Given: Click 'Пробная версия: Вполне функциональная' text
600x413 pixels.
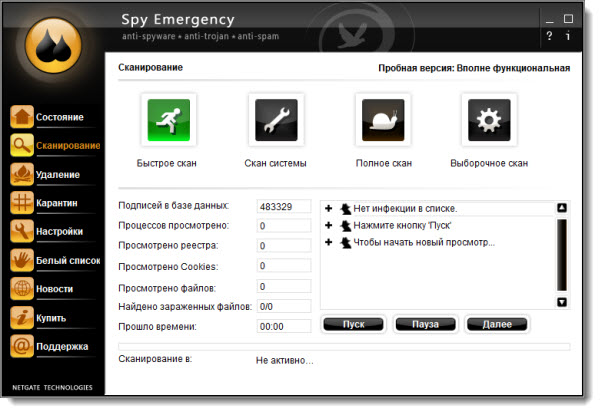Looking at the screenshot, I should [x=474, y=68].
